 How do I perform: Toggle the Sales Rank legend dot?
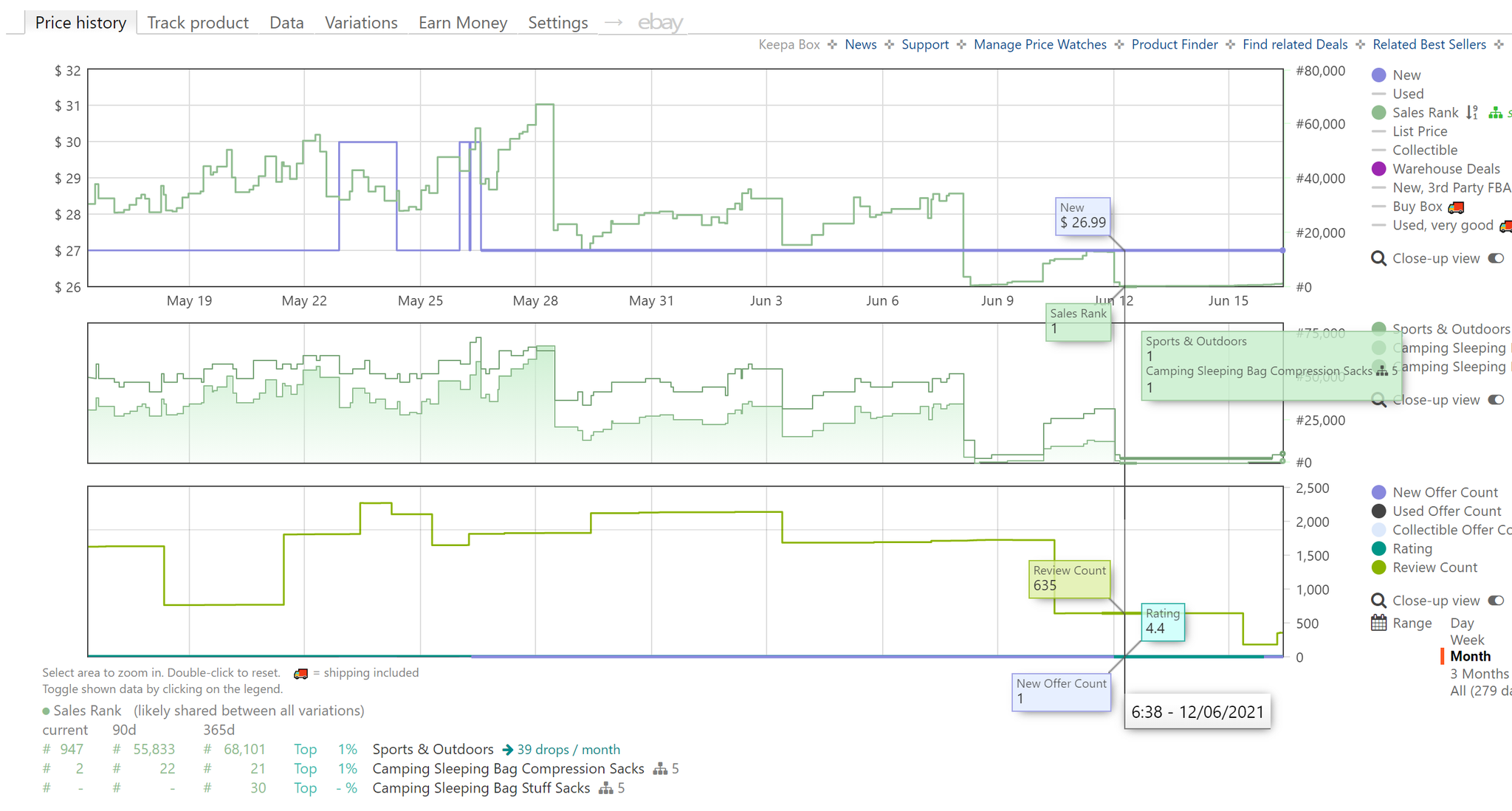click(x=1378, y=112)
